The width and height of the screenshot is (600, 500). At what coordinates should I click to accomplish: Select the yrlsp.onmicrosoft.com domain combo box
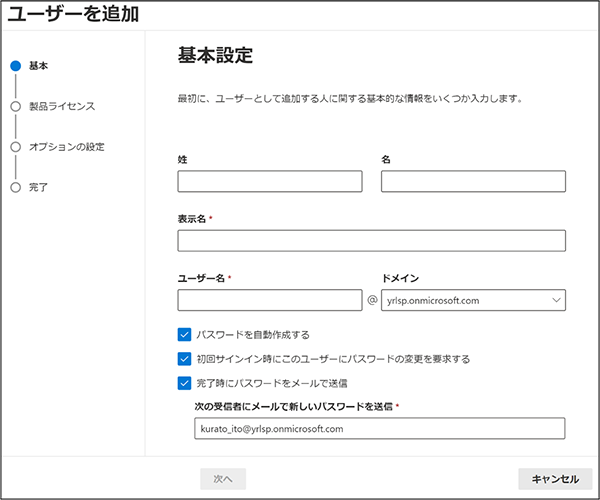[473, 300]
